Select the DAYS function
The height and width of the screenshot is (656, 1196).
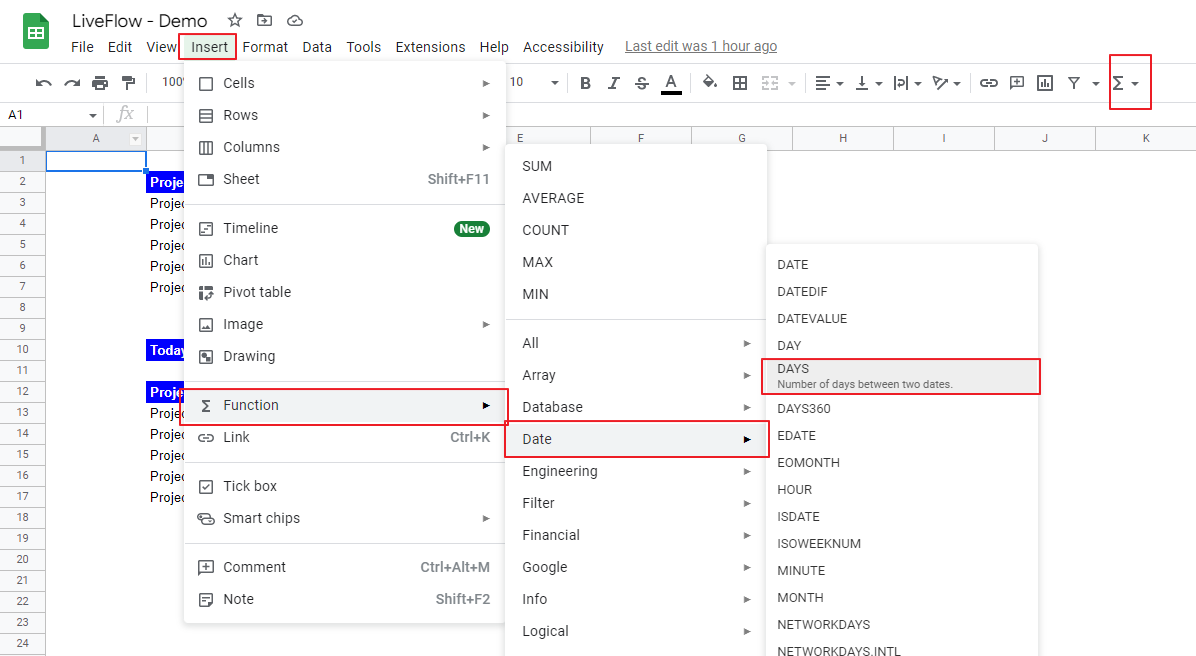tap(901, 376)
